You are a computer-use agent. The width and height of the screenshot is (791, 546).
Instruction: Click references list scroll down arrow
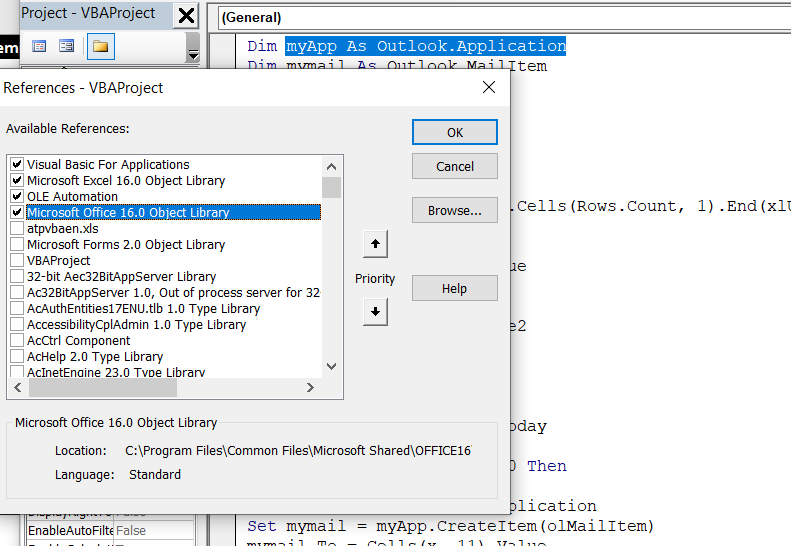click(331, 366)
